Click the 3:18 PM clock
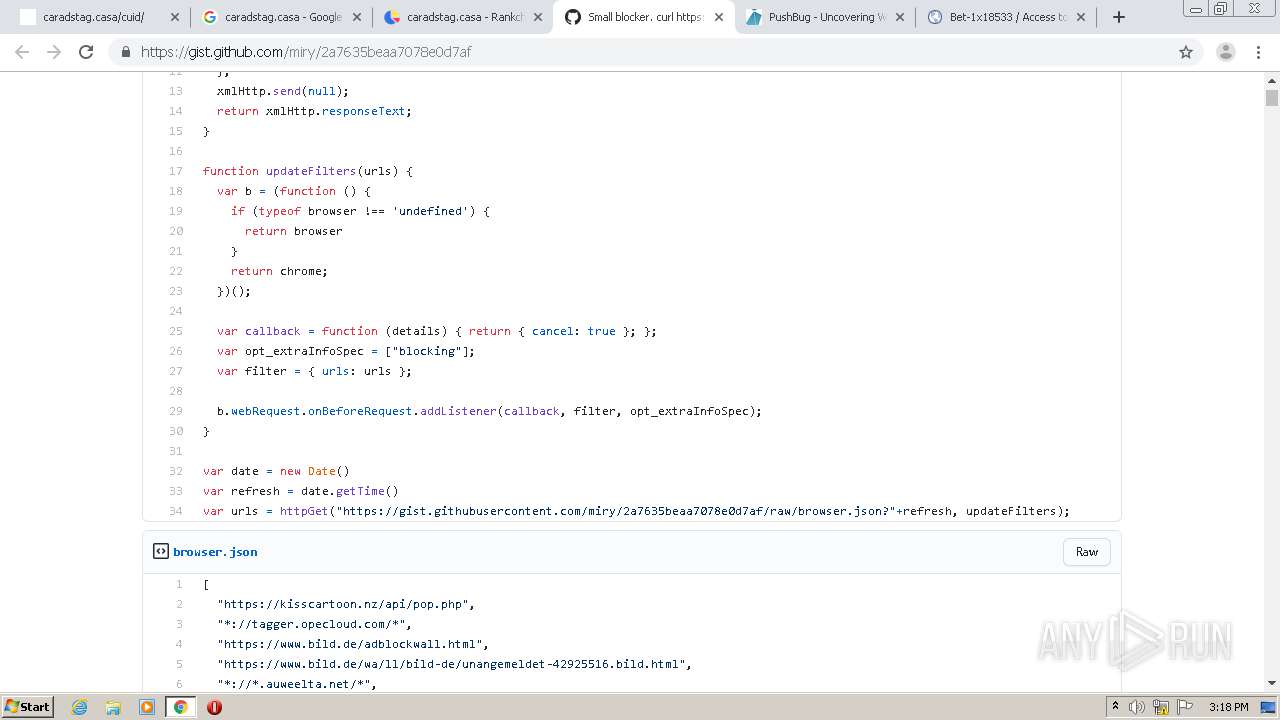1280x720 pixels. [1229, 707]
